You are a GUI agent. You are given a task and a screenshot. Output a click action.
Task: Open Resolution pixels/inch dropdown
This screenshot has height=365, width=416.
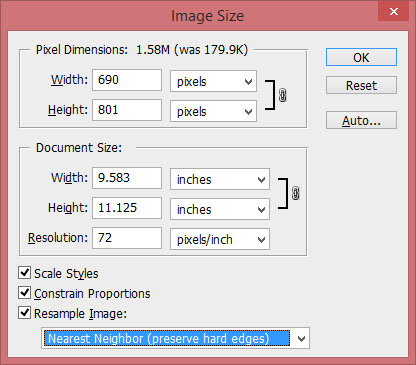tap(220, 239)
